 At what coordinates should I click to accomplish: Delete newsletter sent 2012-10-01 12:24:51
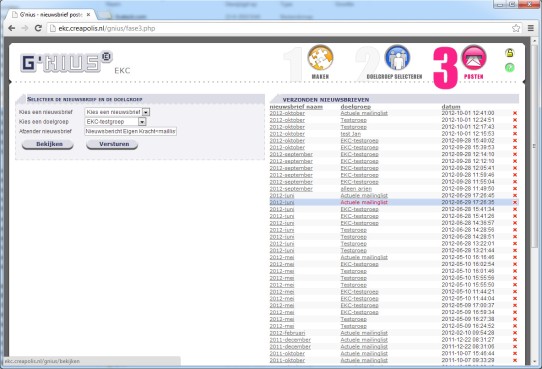[515, 120]
